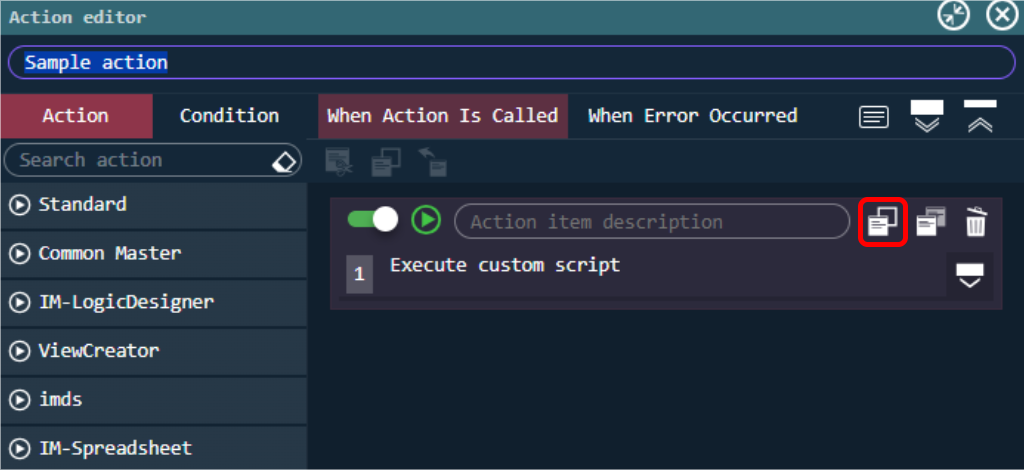Image resolution: width=1024 pixels, height=470 pixels.
Task: Clear the search action field with eraser icon
Action: (285, 161)
